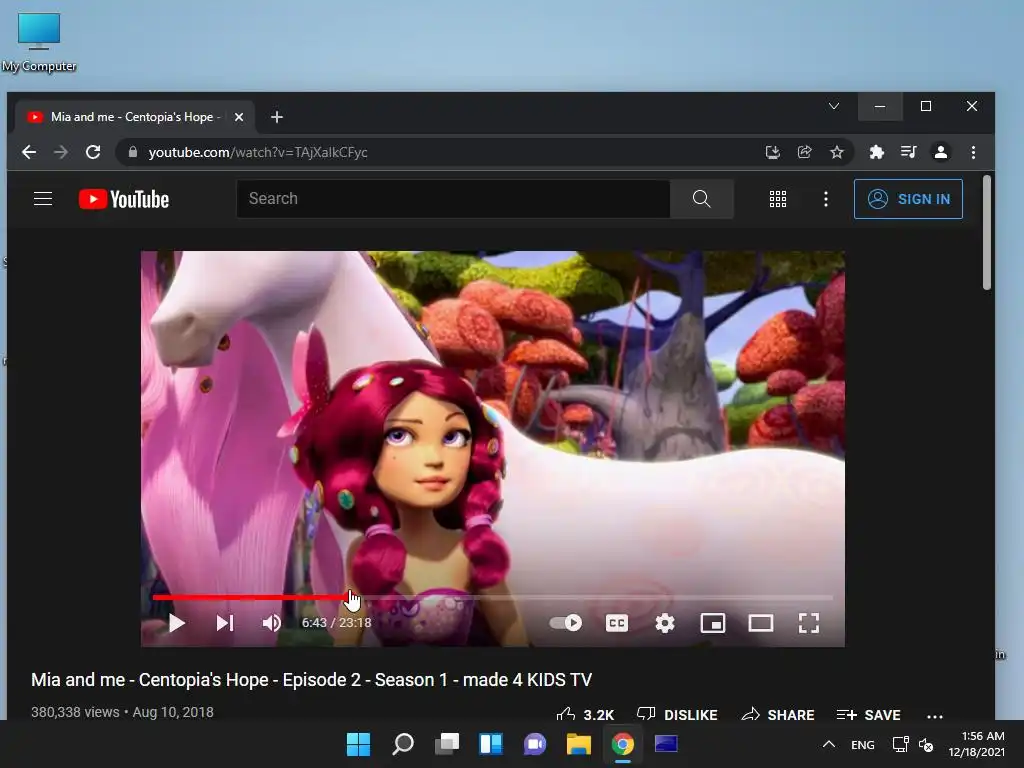This screenshot has width=1024, height=768.
Task: Open Task View on taskbar
Action: point(447,744)
